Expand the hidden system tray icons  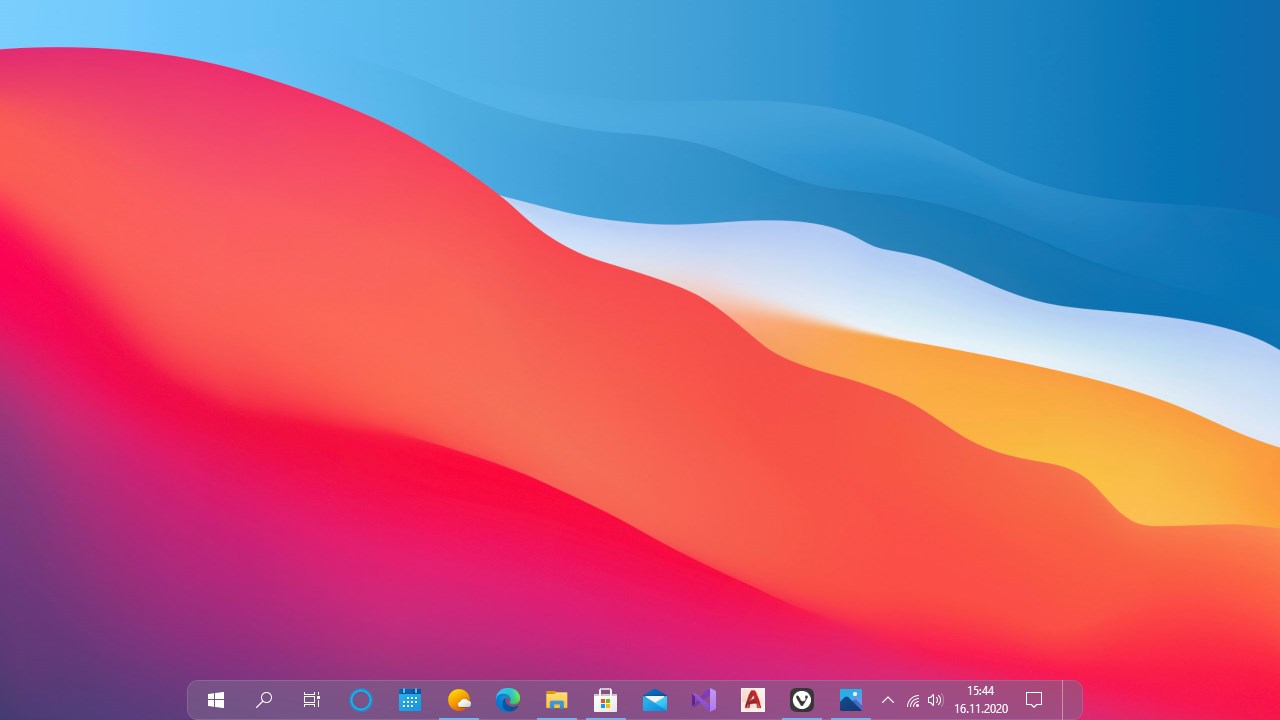click(x=888, y=700)
